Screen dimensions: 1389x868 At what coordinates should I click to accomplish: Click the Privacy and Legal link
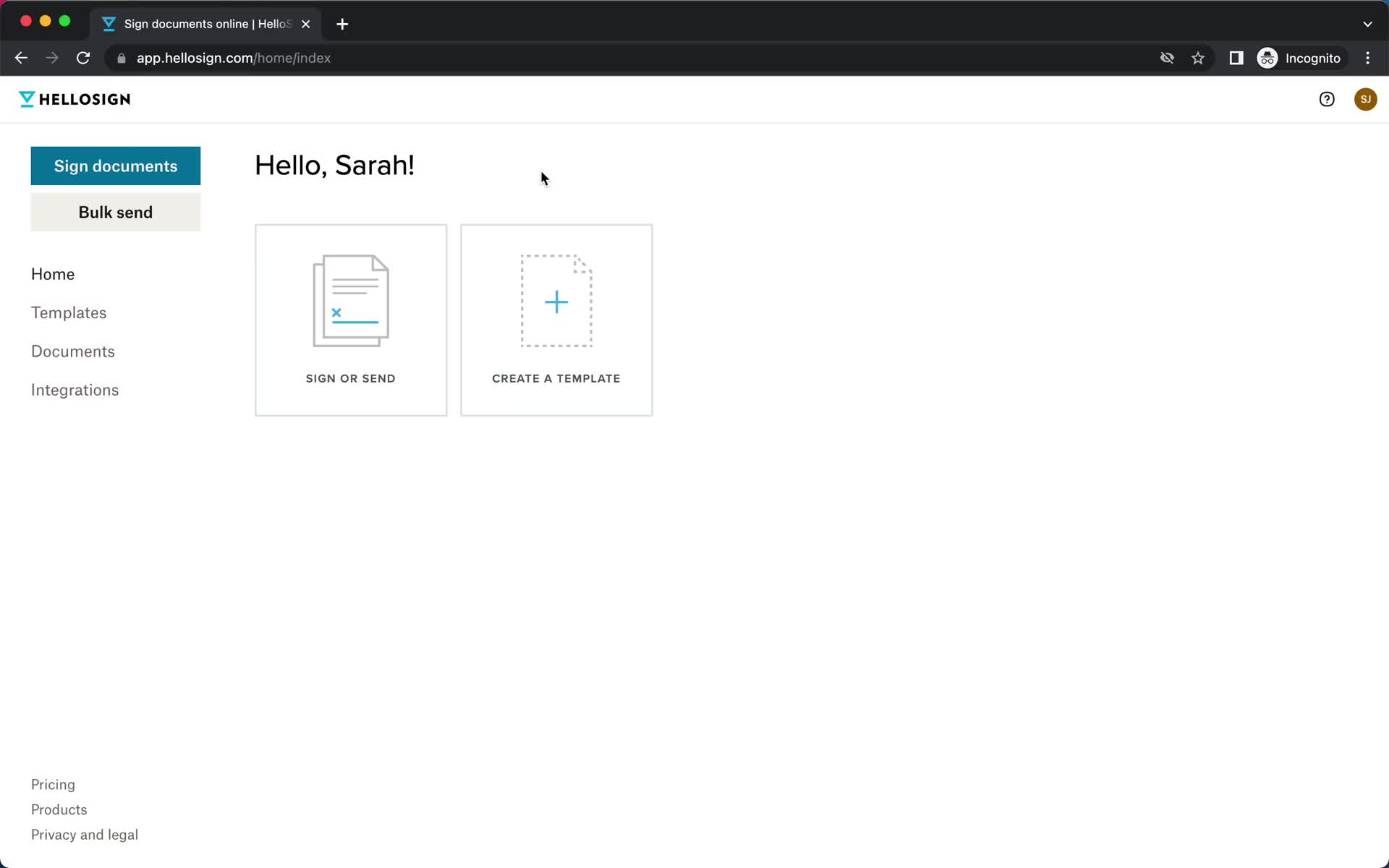(84, 834)
